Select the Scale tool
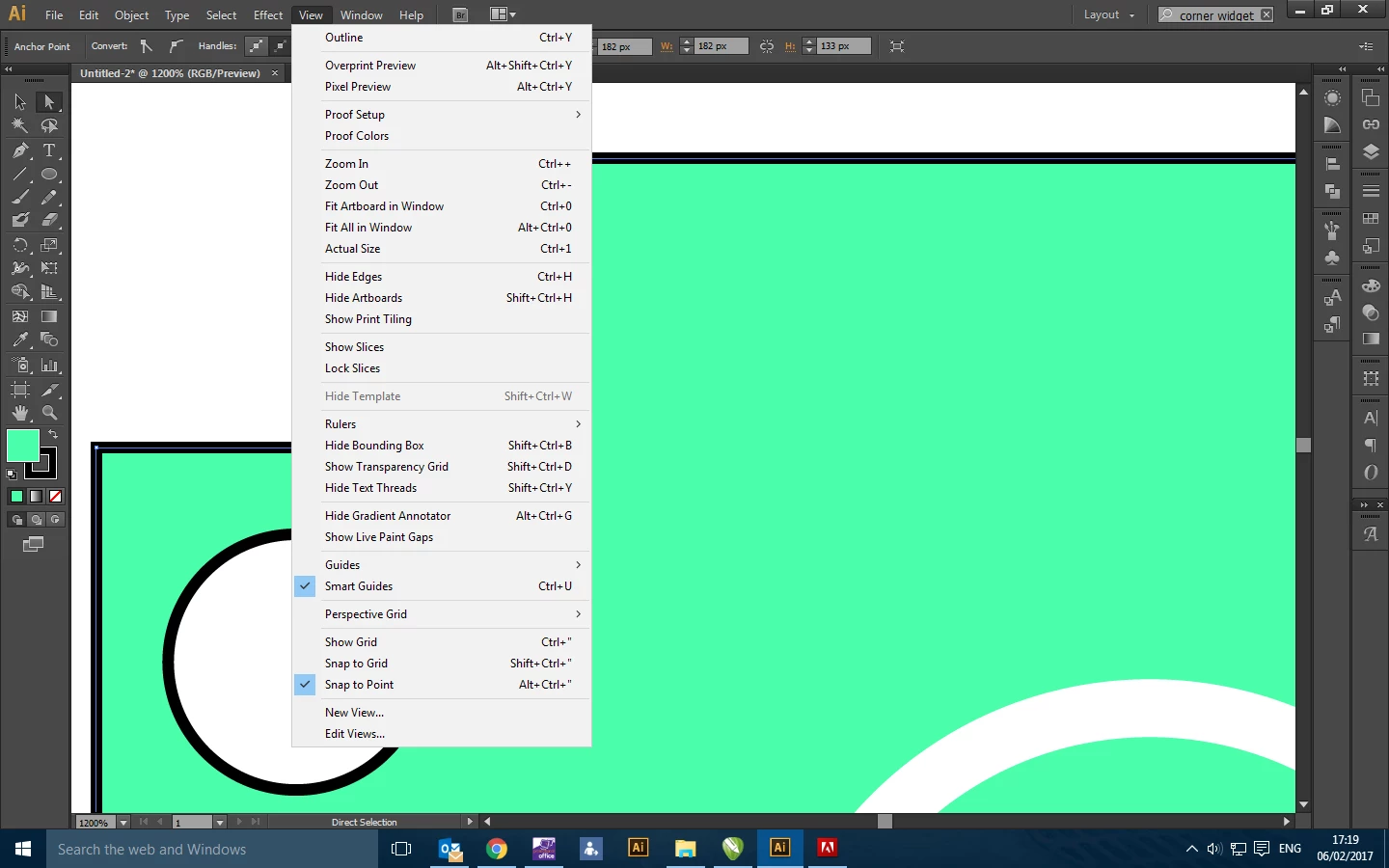This screenshot has height=868, width=1389. click(49, 245)
